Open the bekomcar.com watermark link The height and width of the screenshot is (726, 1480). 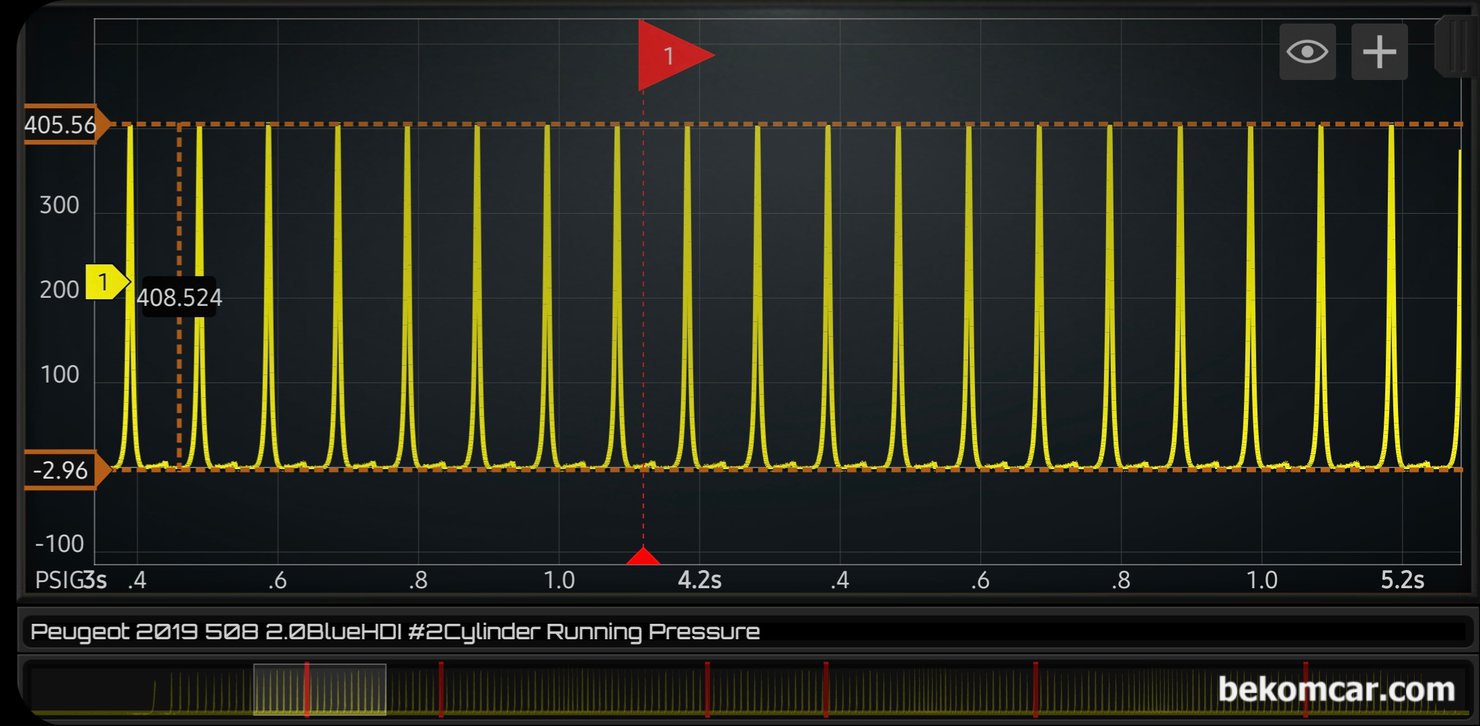click(x=1336, y=689)
